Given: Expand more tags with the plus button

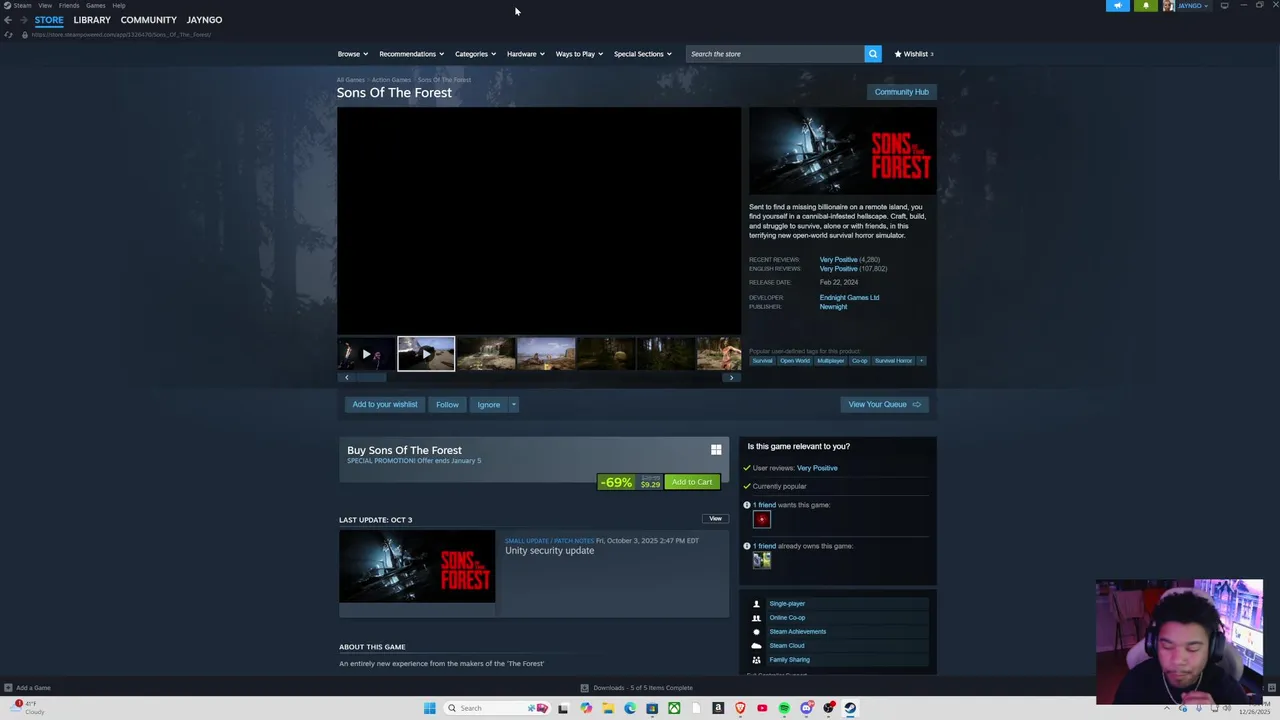Looking at the screenshot, I should coord(921,361).
